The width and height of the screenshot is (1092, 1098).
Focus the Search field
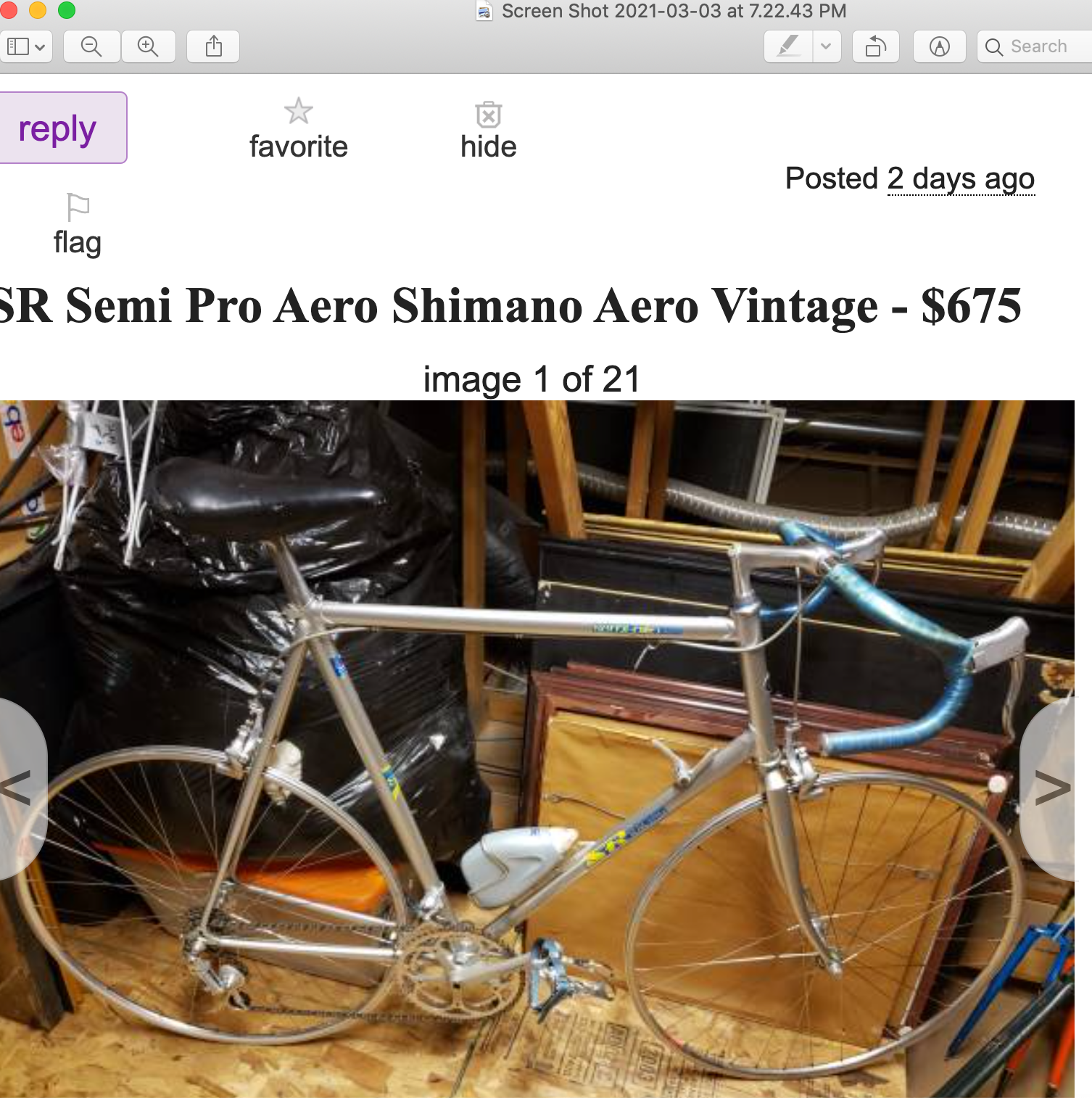(1035, 47)
